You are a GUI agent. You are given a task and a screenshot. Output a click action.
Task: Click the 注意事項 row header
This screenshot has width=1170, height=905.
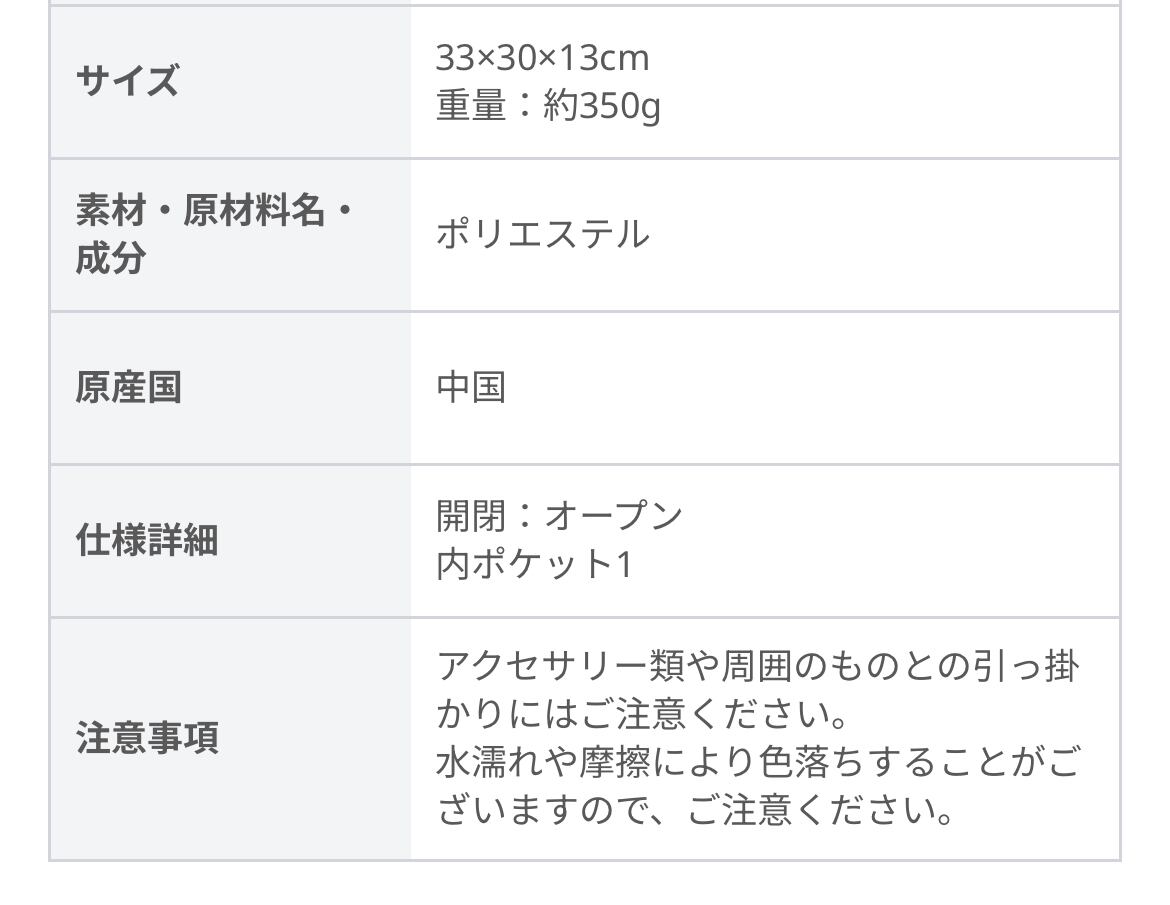coord(146,739)
